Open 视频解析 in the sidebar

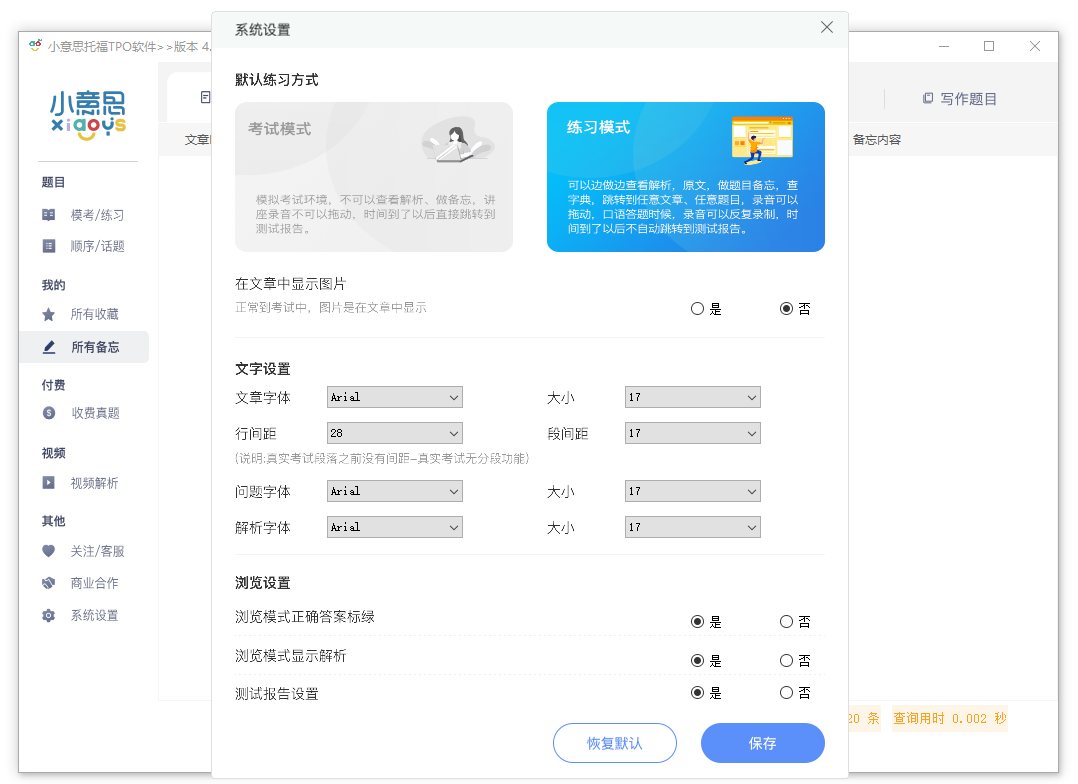[x=94, y=483]
